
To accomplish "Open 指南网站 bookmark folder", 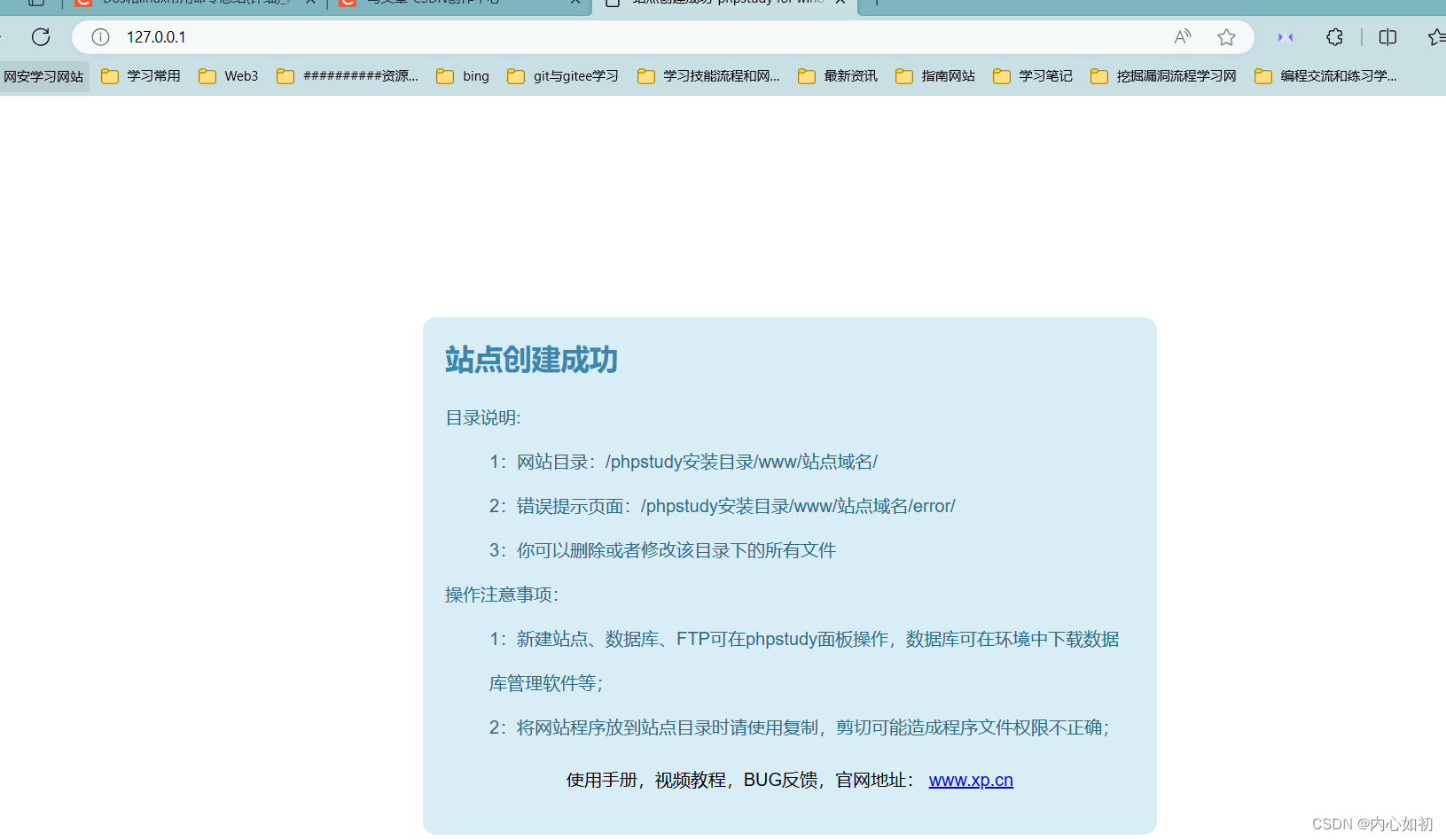I will point(935,76).
